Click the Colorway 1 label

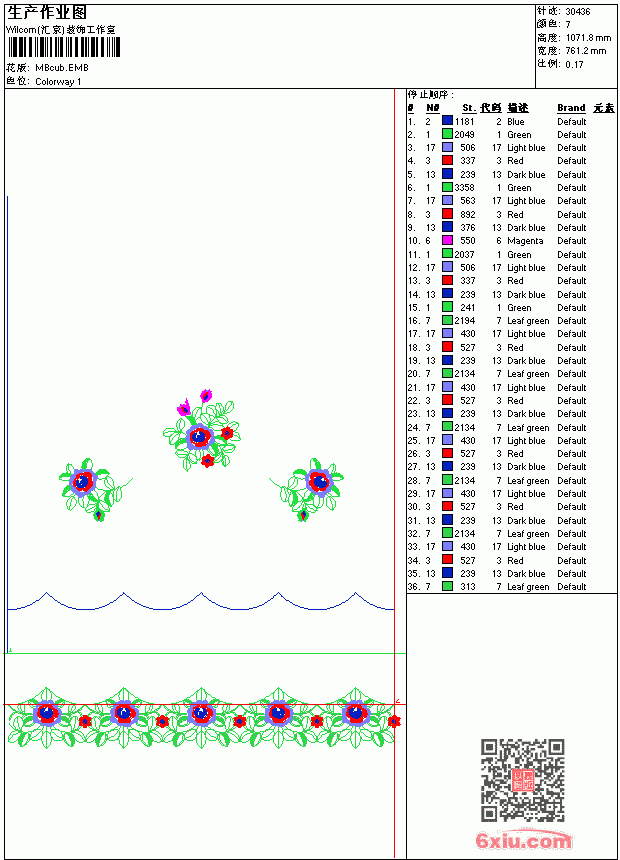(x=58, y=82)
